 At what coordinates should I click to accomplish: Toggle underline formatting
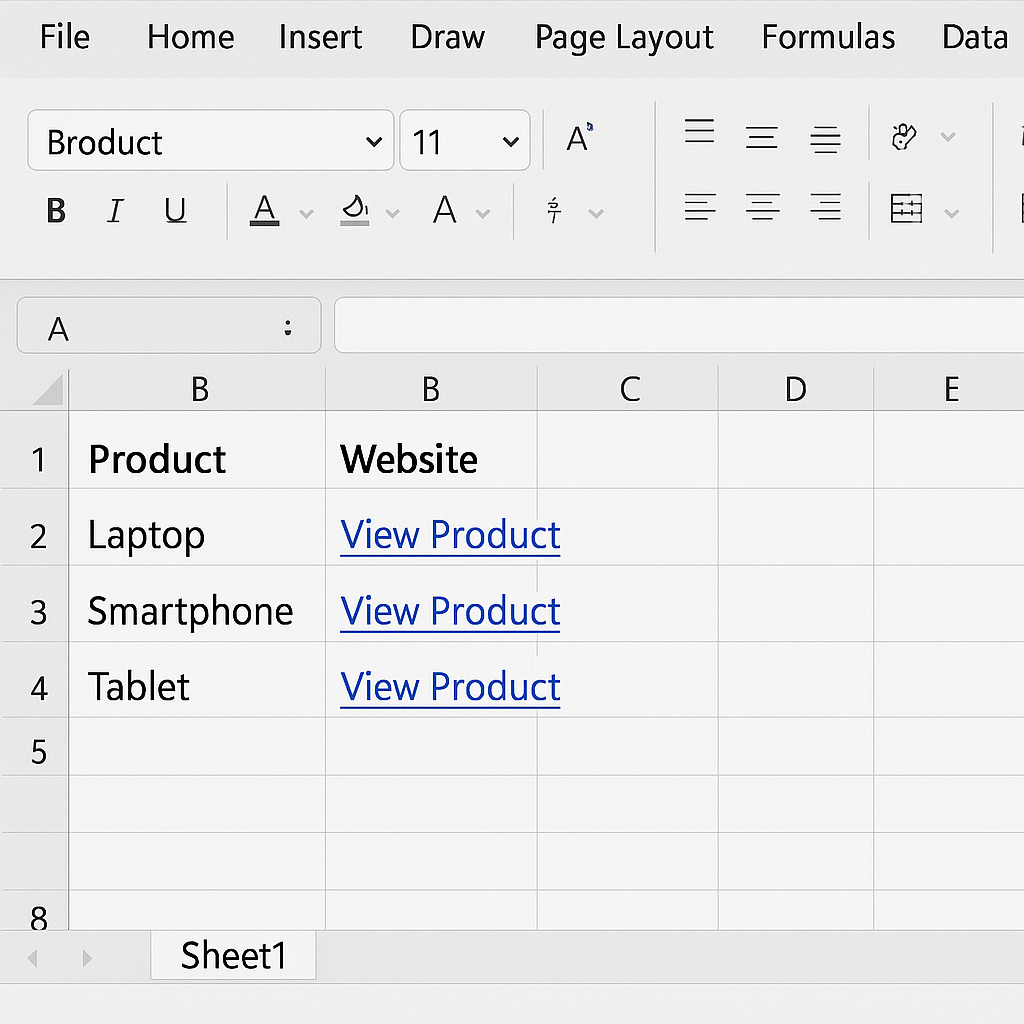tap(176, 211)
